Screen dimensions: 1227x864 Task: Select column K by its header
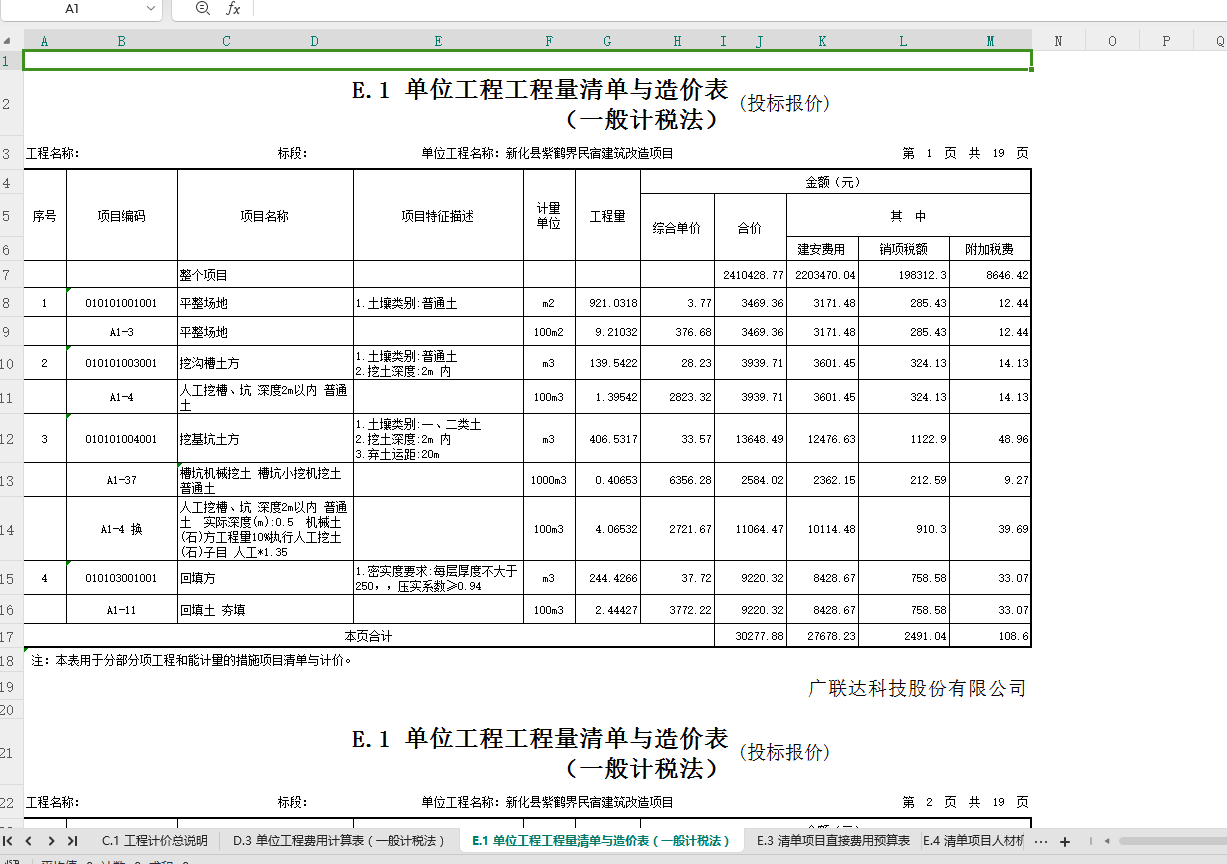pos(822,41)
